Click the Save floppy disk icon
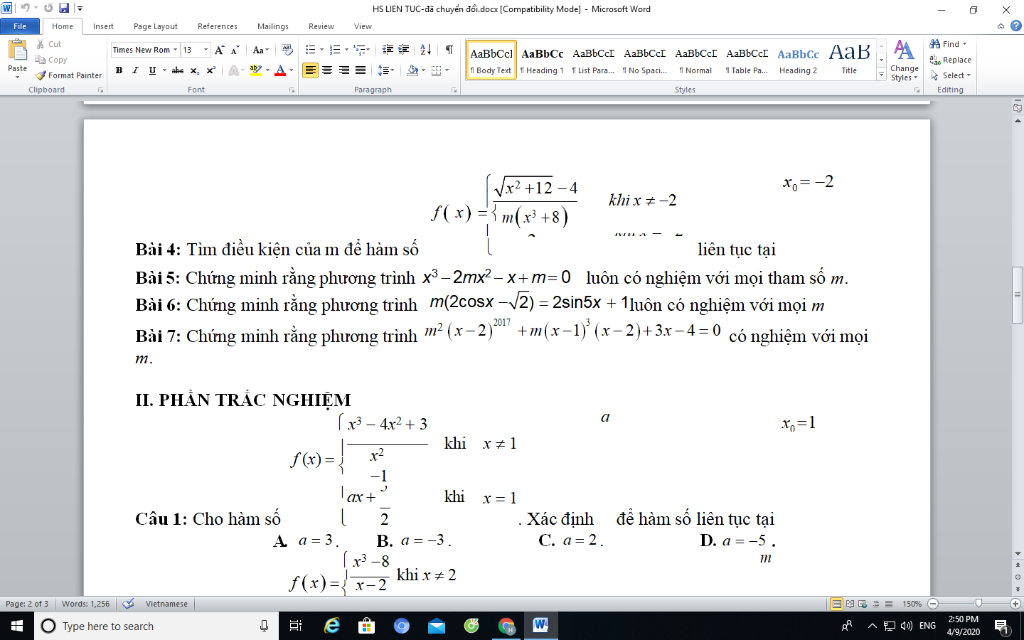This screenshot has height=640, width=1024. pos(64,8)
